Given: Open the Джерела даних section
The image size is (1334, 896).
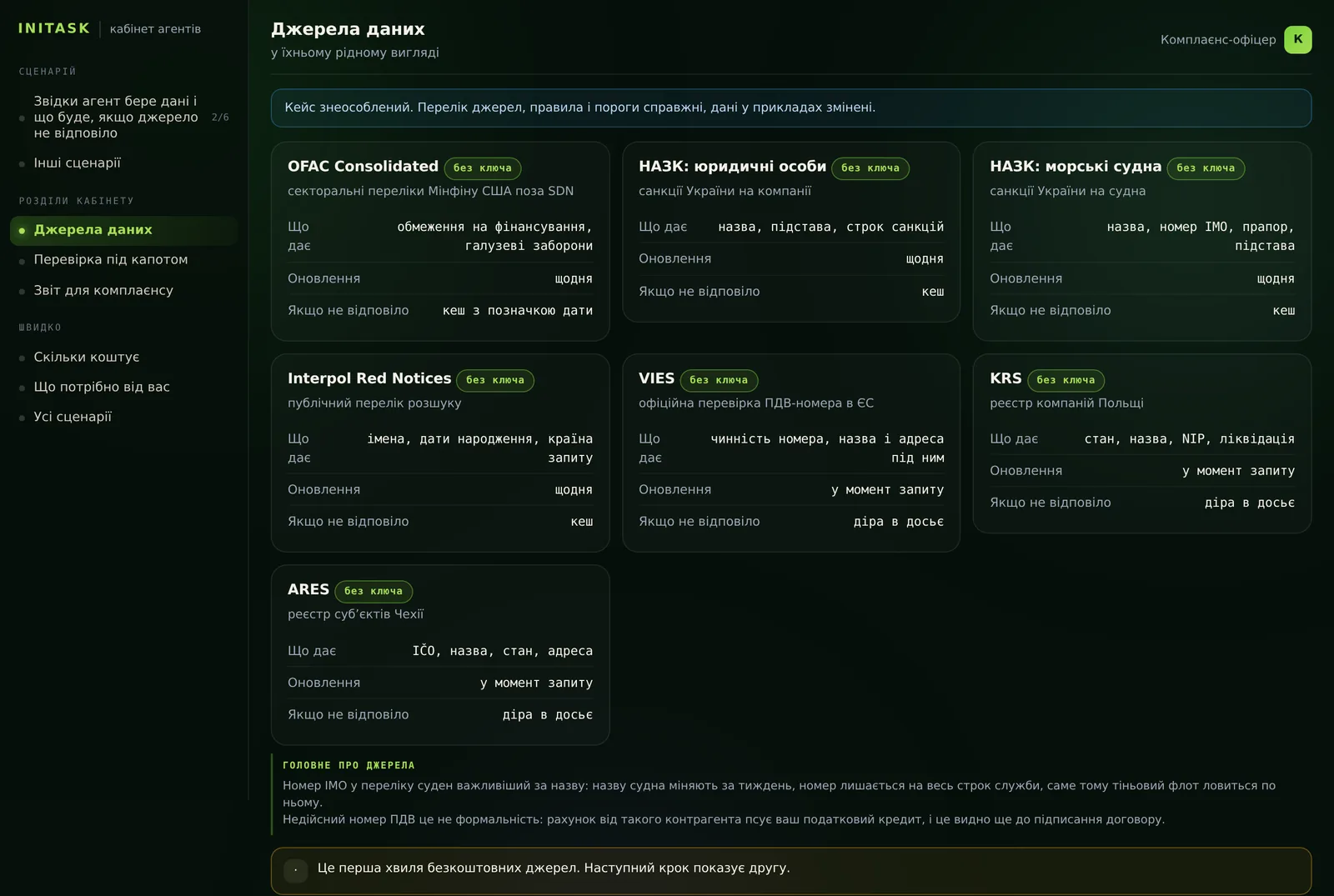Looking at the screenshot, I should tap(123, 230).
